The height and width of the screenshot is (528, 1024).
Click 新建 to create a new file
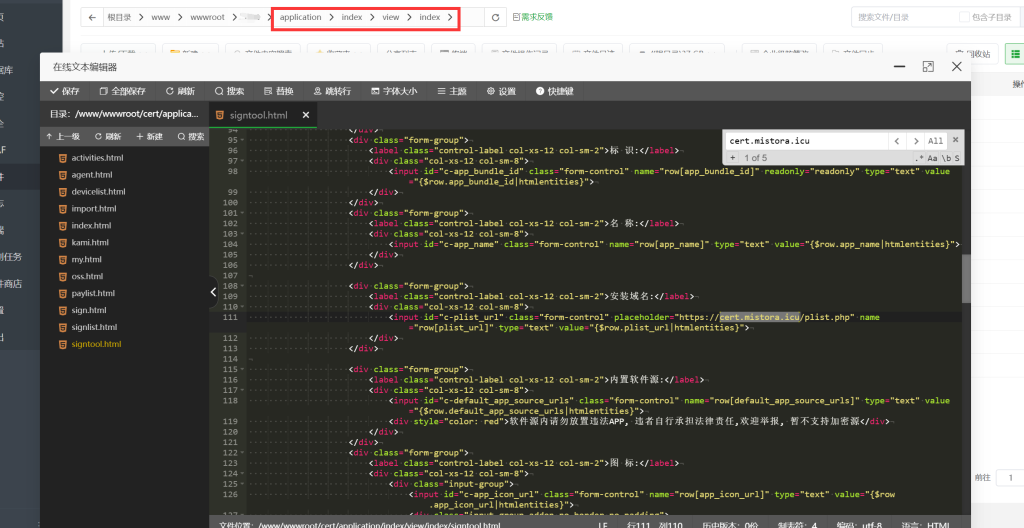[x=149, y=137]
